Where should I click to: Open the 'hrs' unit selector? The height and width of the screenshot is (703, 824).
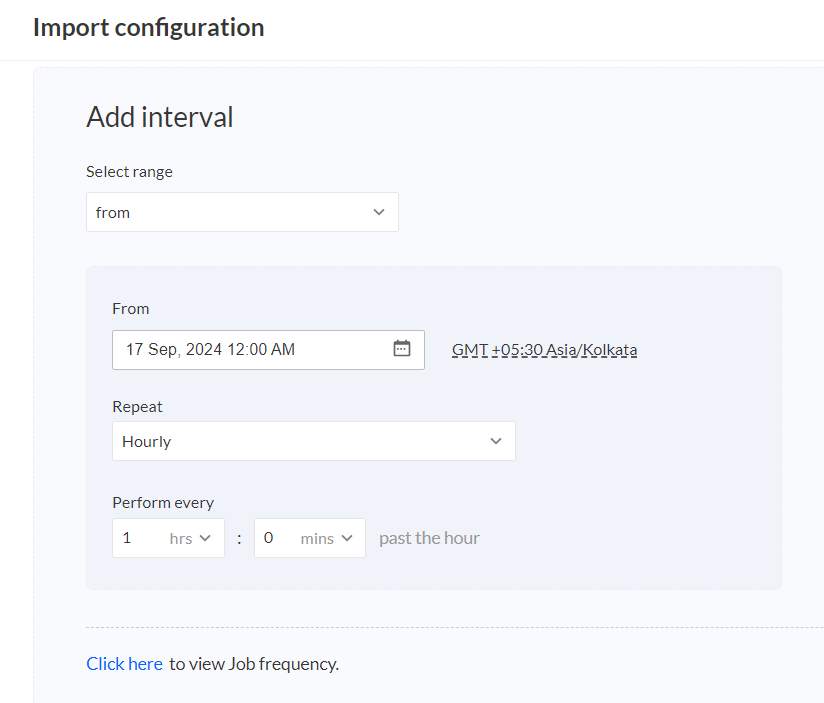point(190,539)
